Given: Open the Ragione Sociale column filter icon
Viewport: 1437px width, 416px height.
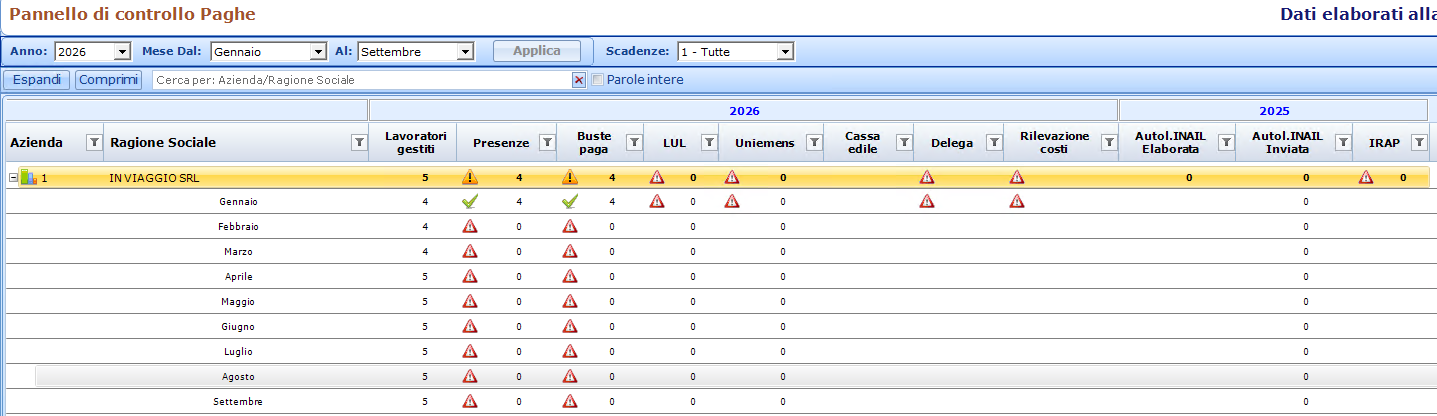Looking at the screenshot, I should point(359,143).
